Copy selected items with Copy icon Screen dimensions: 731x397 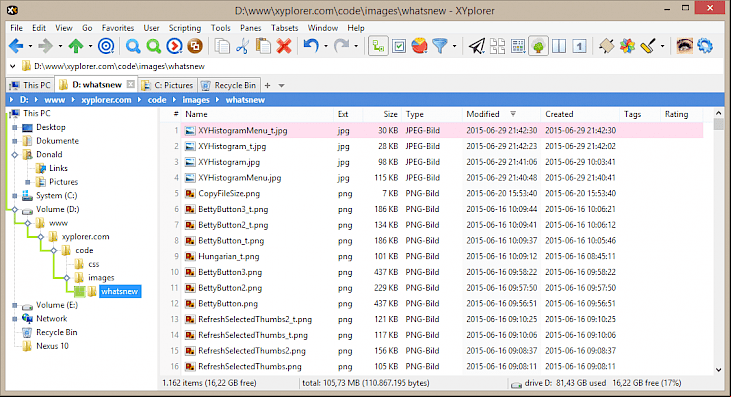coord(222,46)
